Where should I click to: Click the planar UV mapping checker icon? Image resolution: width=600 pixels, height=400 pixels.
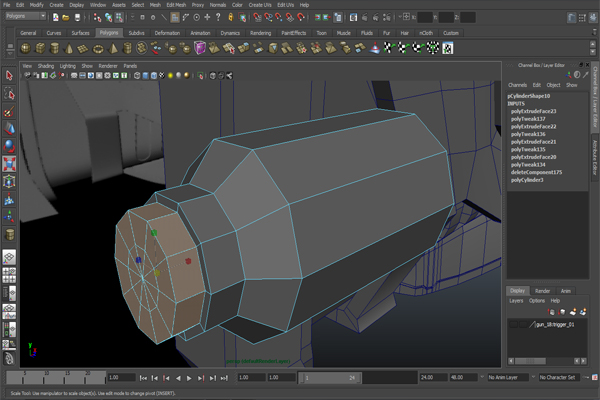[x=389, y=48]
